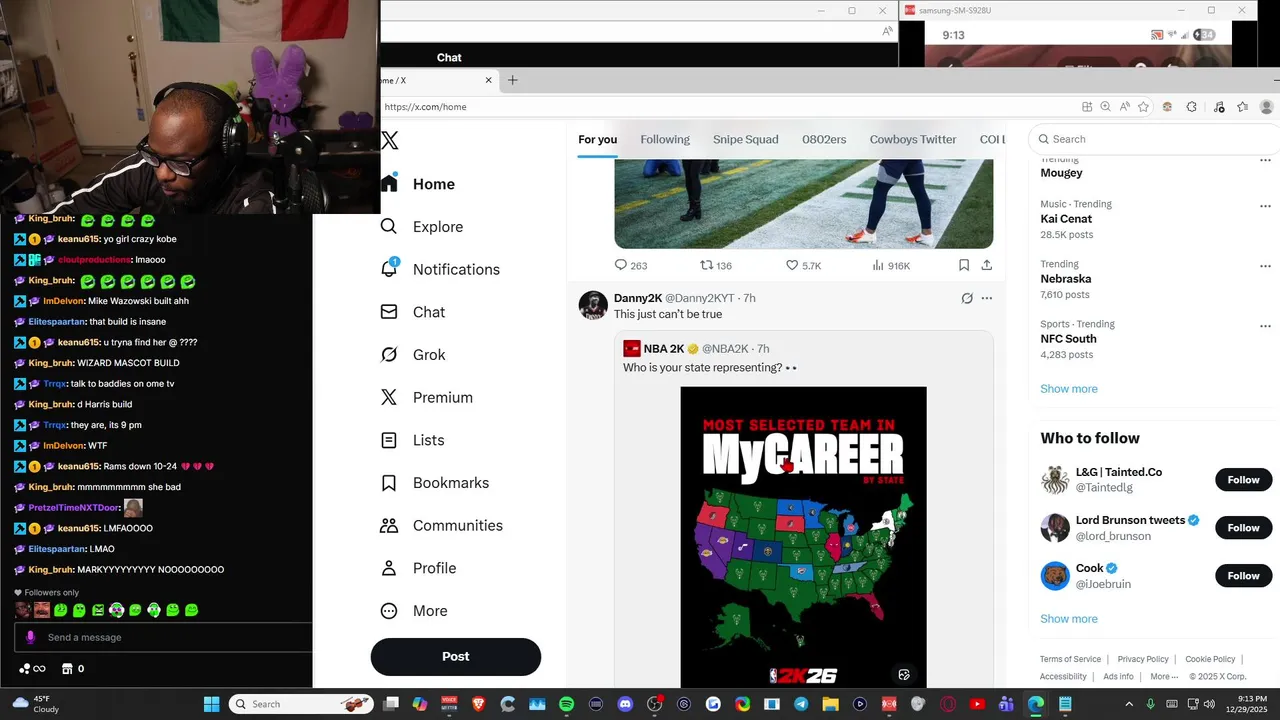Select the For you tab

597,139
